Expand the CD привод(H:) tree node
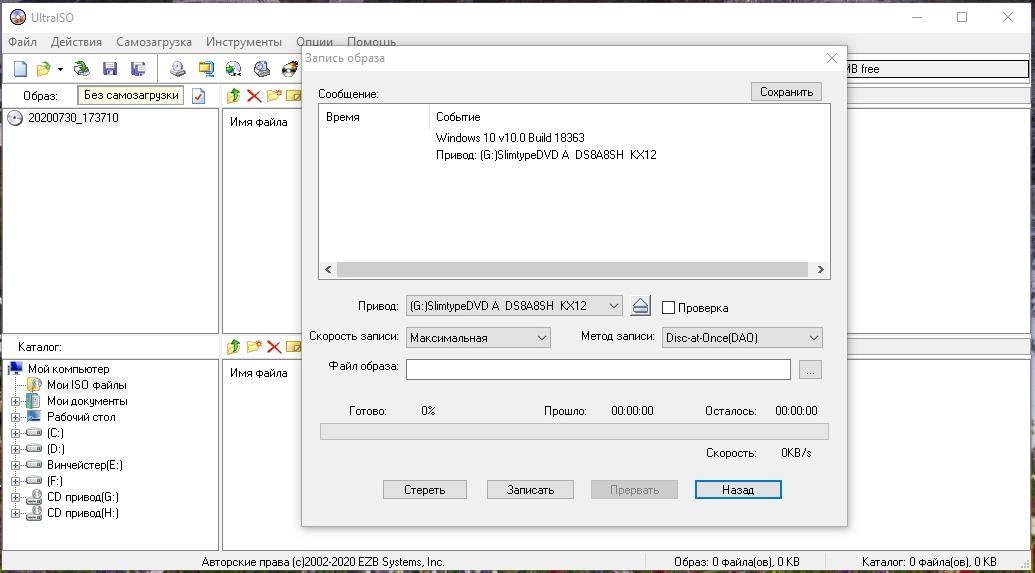This screenshot has width=1035, height=573. click(x=16, y=513)
